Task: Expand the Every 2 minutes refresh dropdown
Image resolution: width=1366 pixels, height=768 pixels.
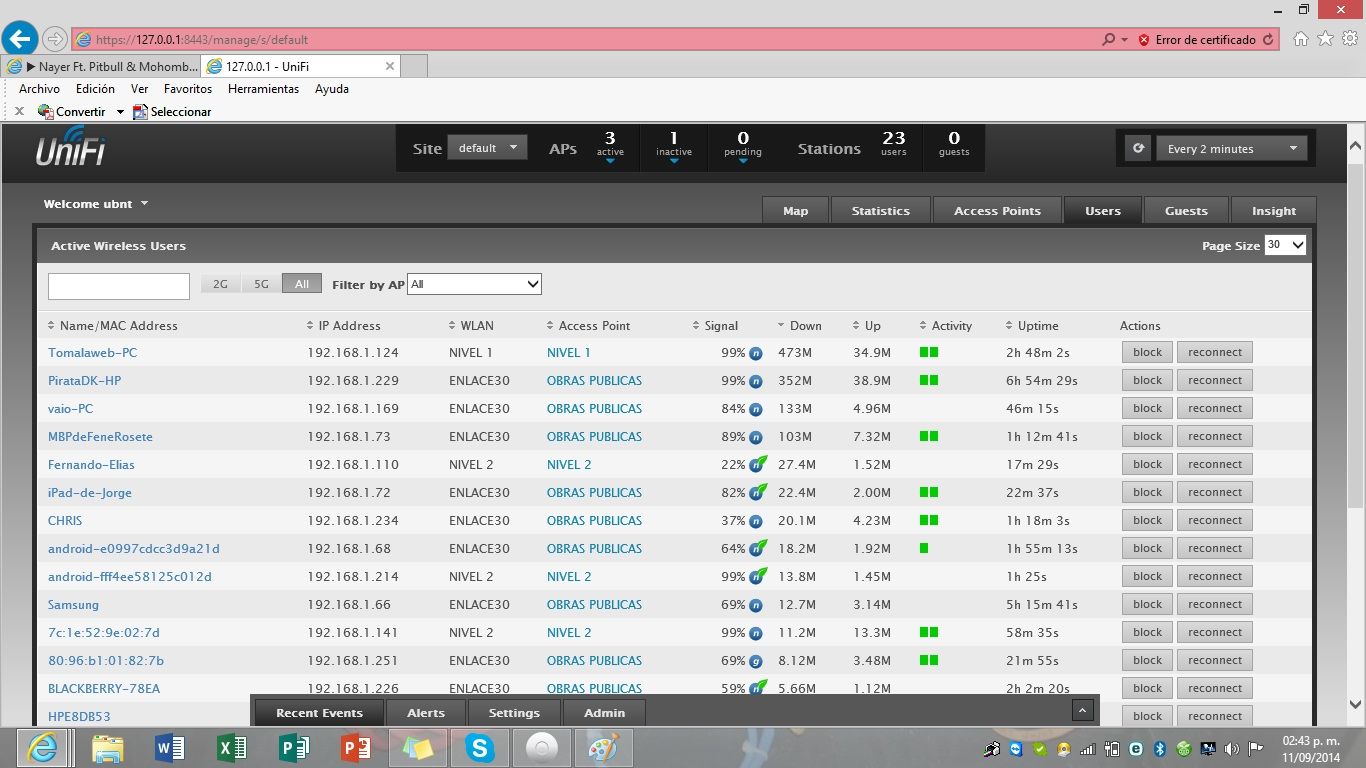Action: (1231, 149)
